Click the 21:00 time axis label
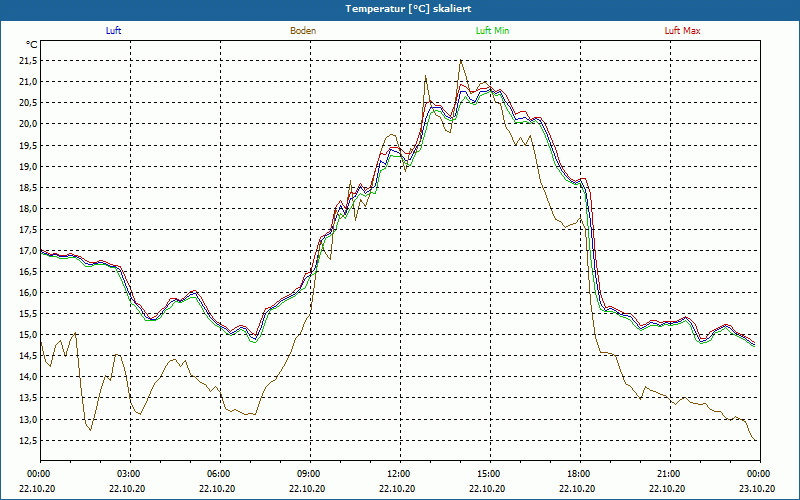Viewport: 800px width, 500px height. click(670, 474)
